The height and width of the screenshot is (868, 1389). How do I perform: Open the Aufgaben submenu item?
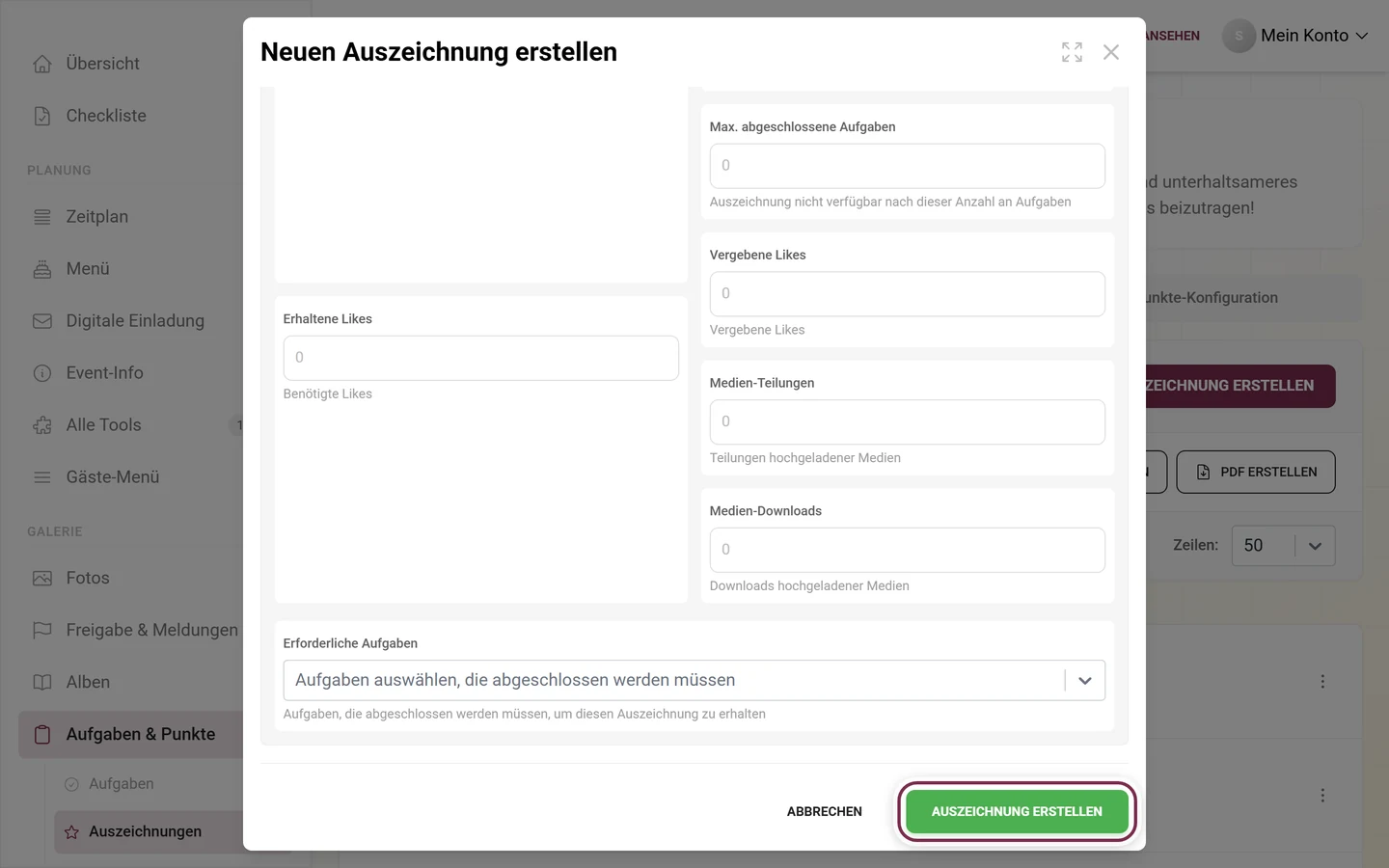(x=122, y=784)
